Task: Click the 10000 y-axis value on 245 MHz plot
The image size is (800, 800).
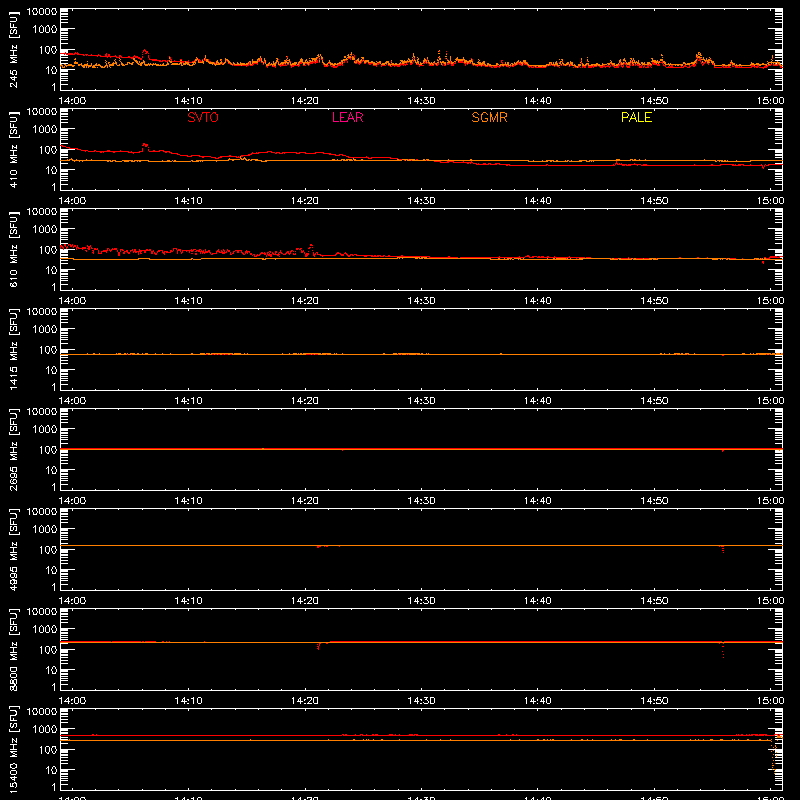Action: 42,12
